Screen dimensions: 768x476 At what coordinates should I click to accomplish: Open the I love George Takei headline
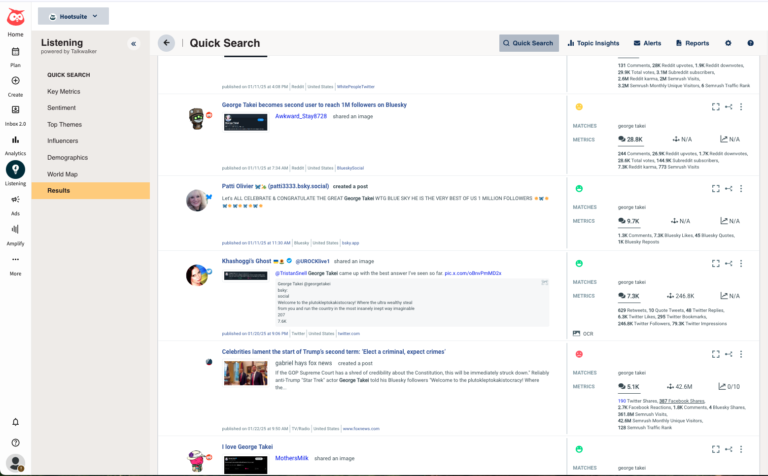(x=247, y=447)
